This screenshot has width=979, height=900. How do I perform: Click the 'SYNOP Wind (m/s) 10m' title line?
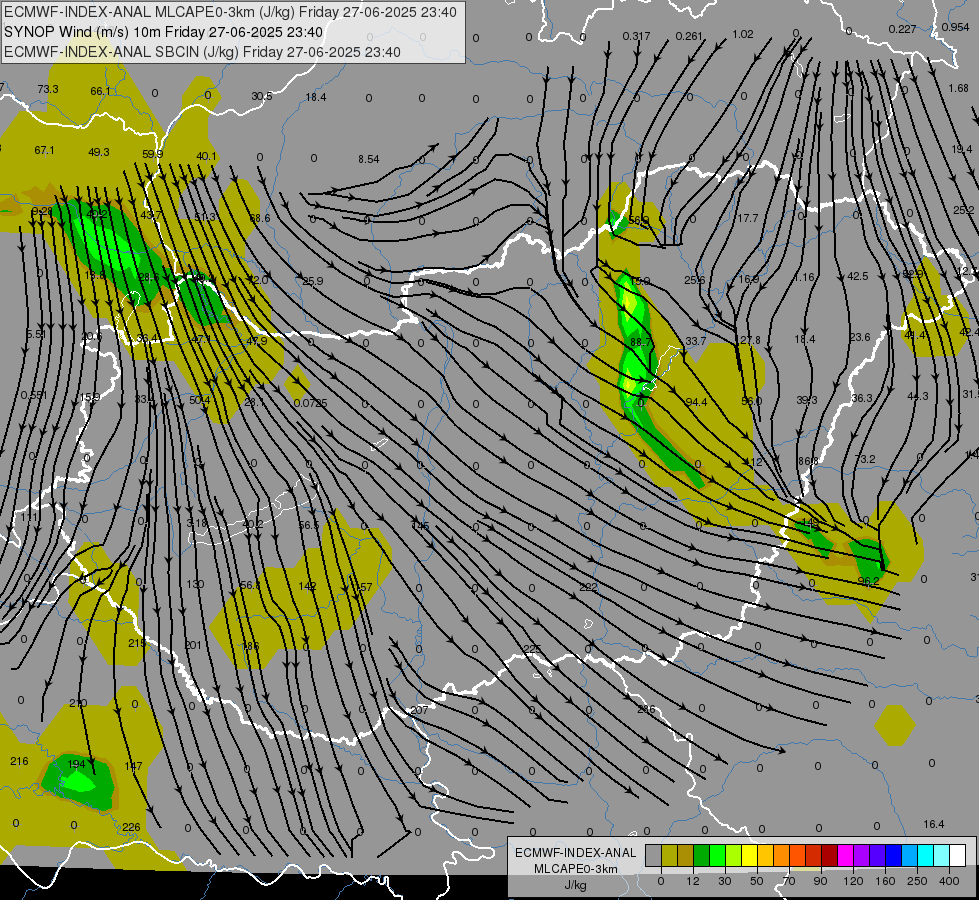[164, 32]
